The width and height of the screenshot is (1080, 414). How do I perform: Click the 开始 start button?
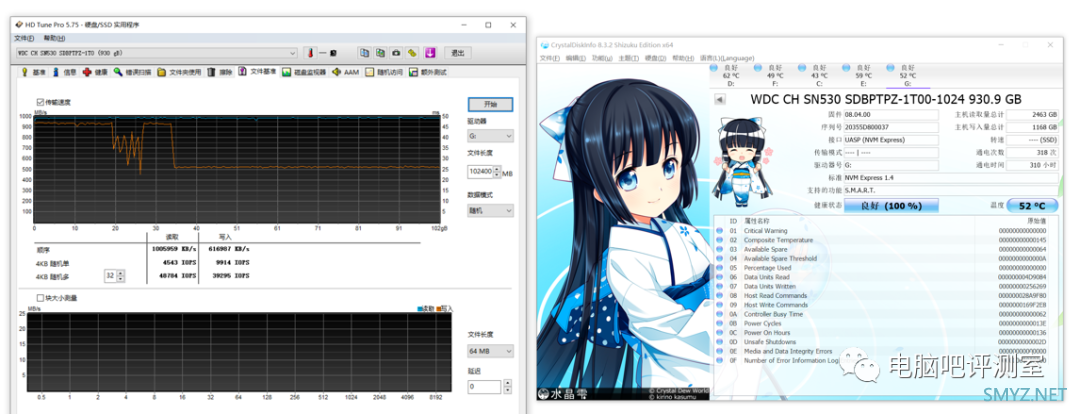point(490,104)
